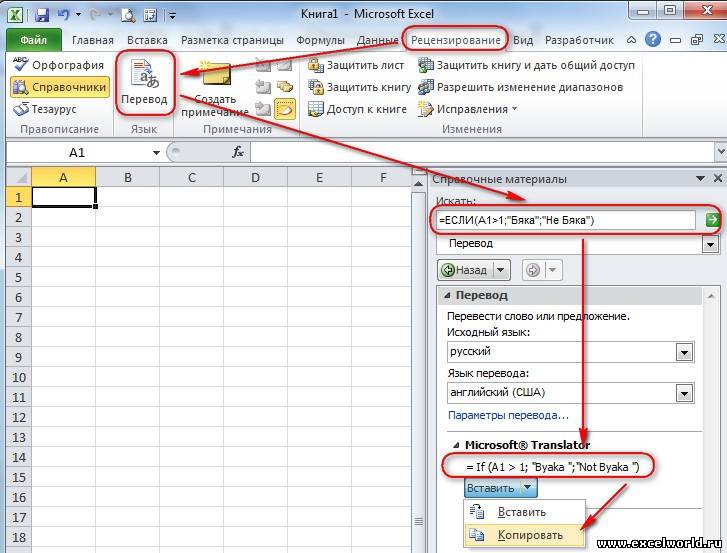Open the Исправления track changes dropdown
Image resolution: width=727 pixels, height=553 pixels.
[467, 109]
